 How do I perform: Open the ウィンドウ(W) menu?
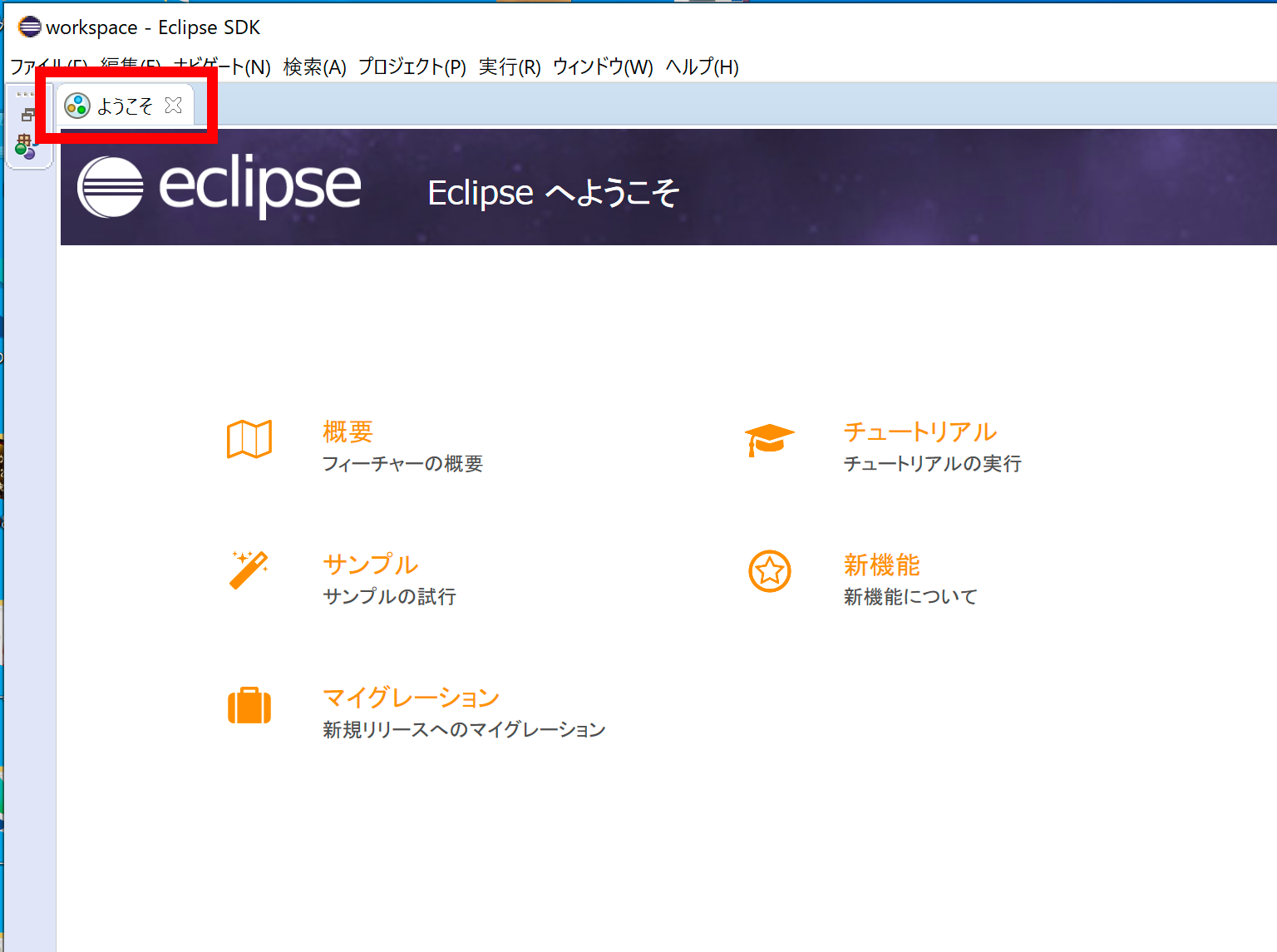point(603,67)
